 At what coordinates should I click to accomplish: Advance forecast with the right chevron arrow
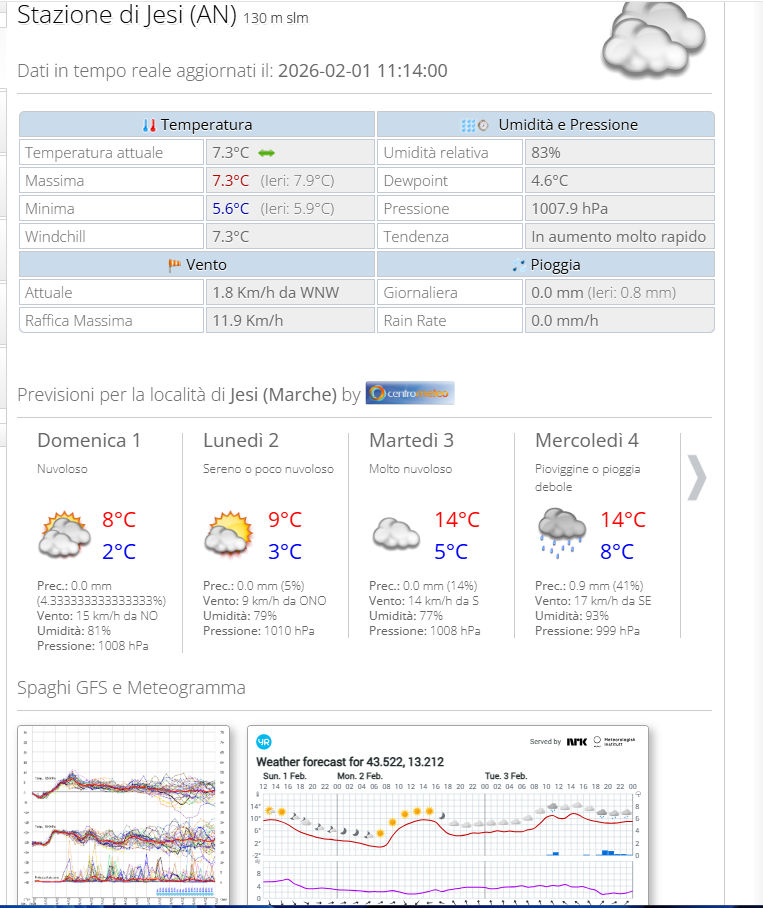(696, 478)
